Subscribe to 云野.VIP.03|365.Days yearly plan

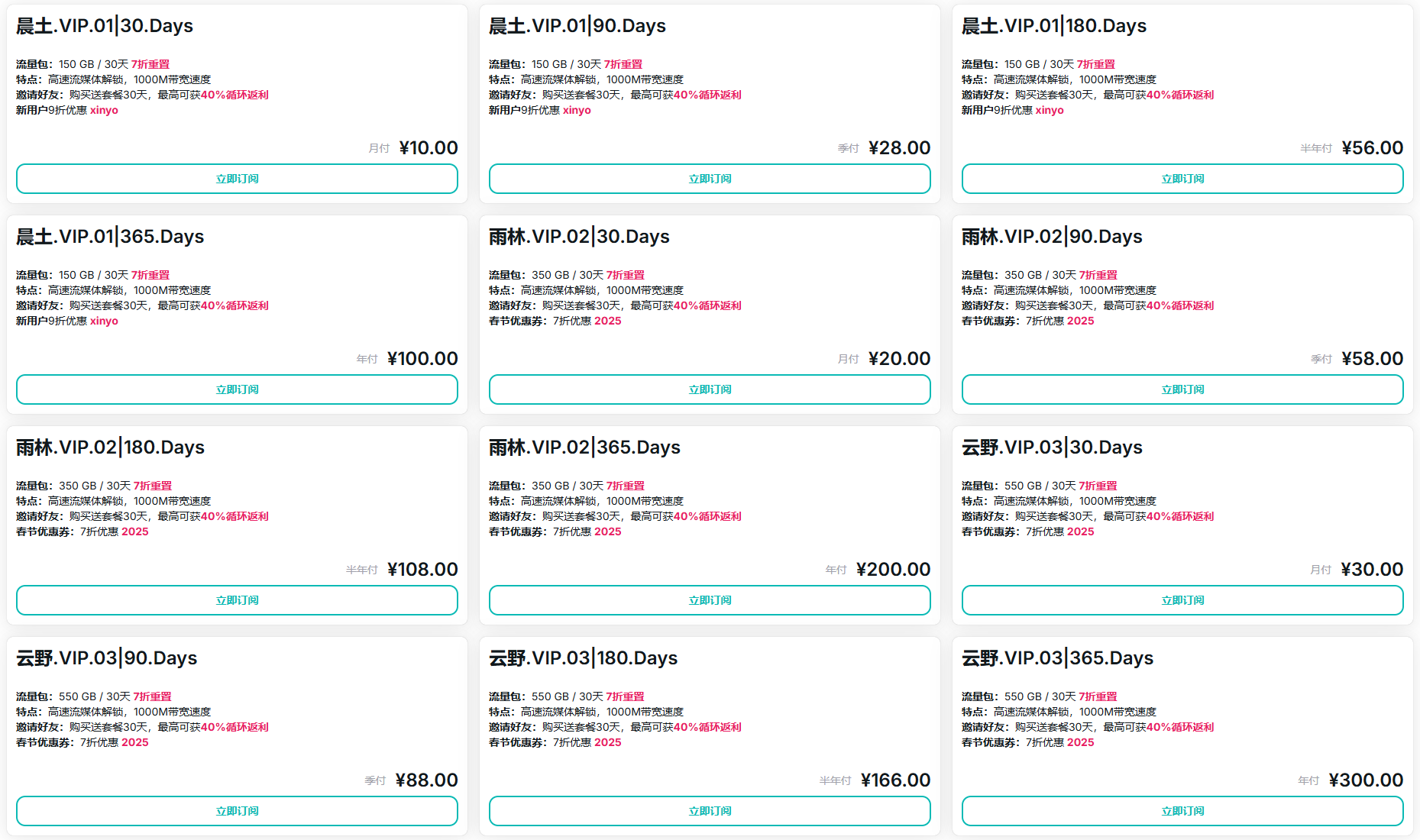tap(1182, 811)
